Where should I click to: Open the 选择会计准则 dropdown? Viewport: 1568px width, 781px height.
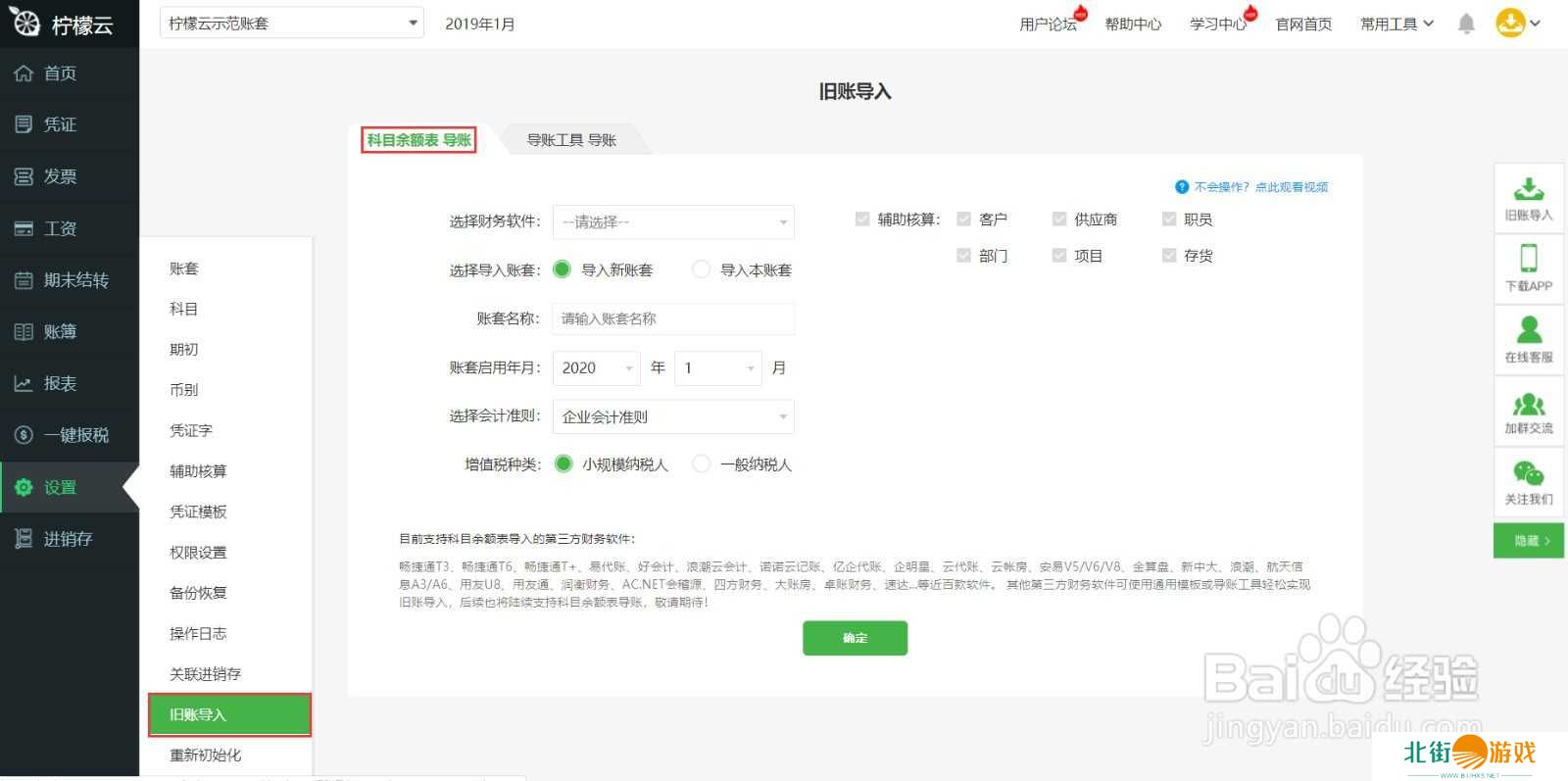(x=673, y=416)
